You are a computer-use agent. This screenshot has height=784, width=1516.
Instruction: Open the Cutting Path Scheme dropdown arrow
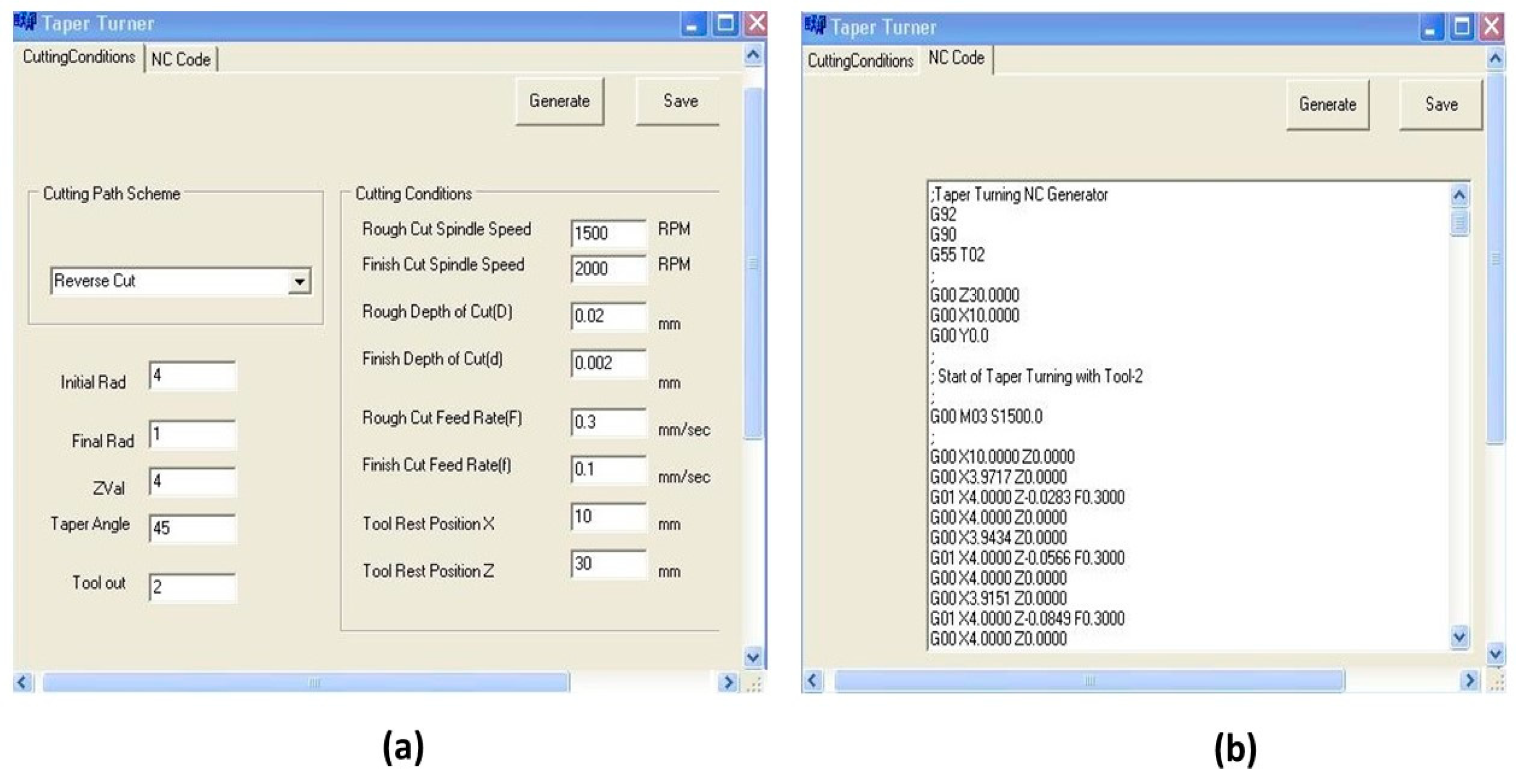[300, 282]
